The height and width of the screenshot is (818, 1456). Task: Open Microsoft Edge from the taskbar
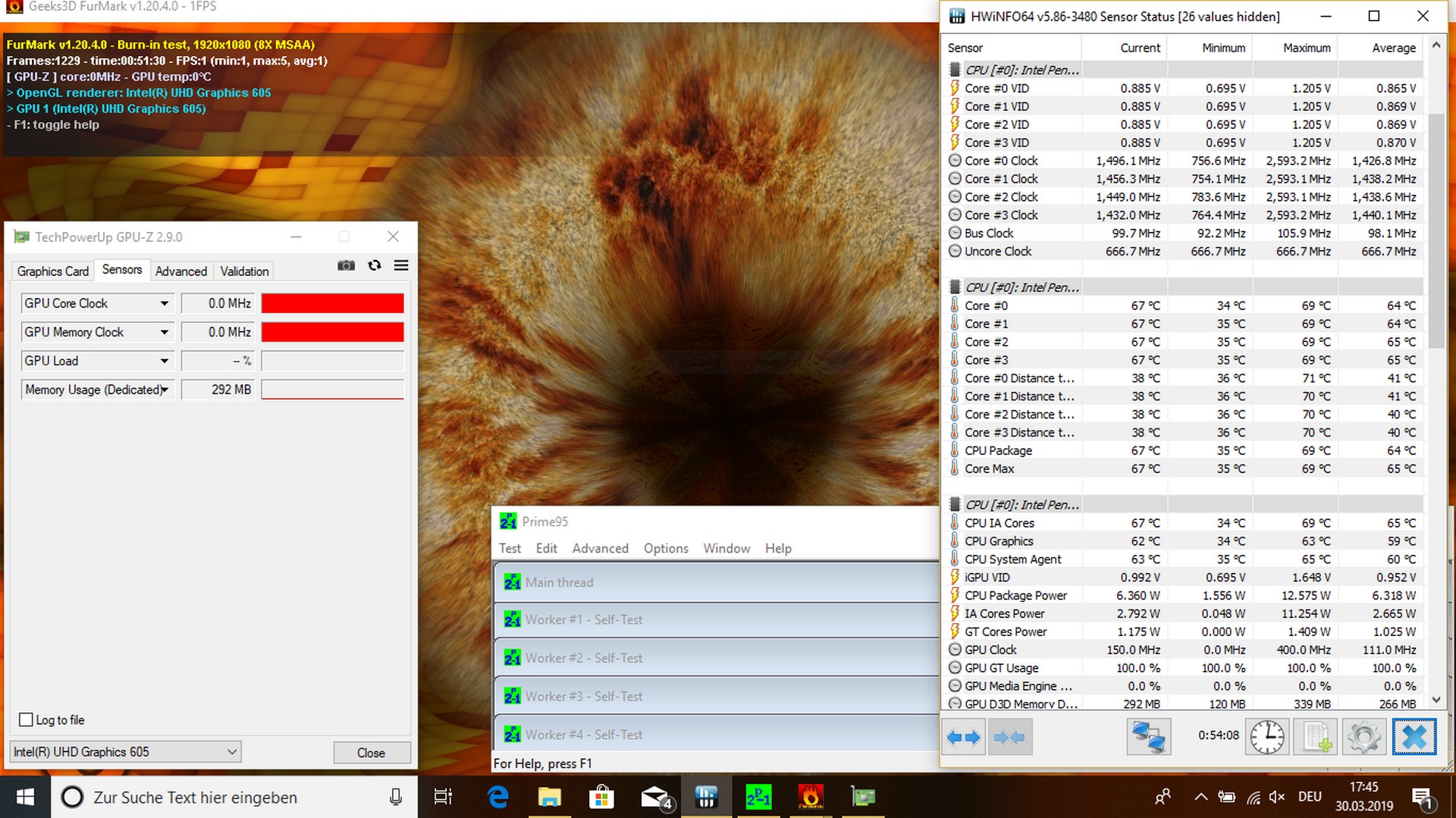[x=497, y=797]
